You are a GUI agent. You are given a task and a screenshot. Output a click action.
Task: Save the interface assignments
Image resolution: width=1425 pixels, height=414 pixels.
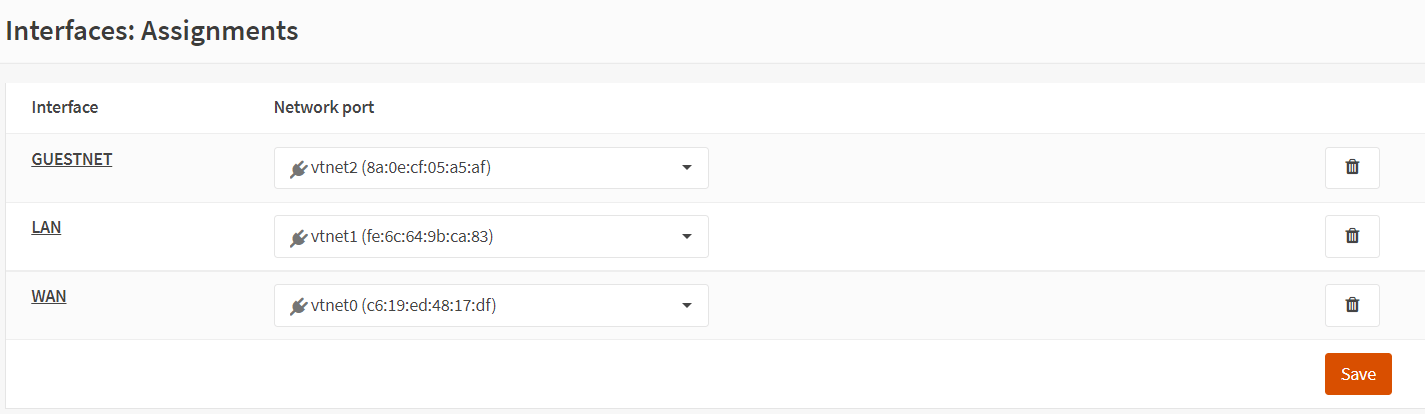(1358, 374)
